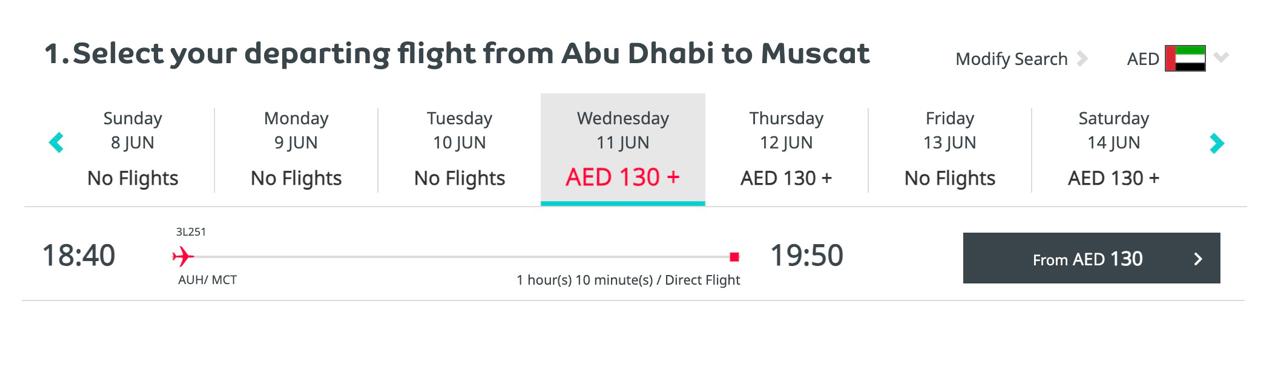Select Tuesday 10 JUN date tab
The width and height of the screenshot is (1280, 366).
(x=460, y=149)
